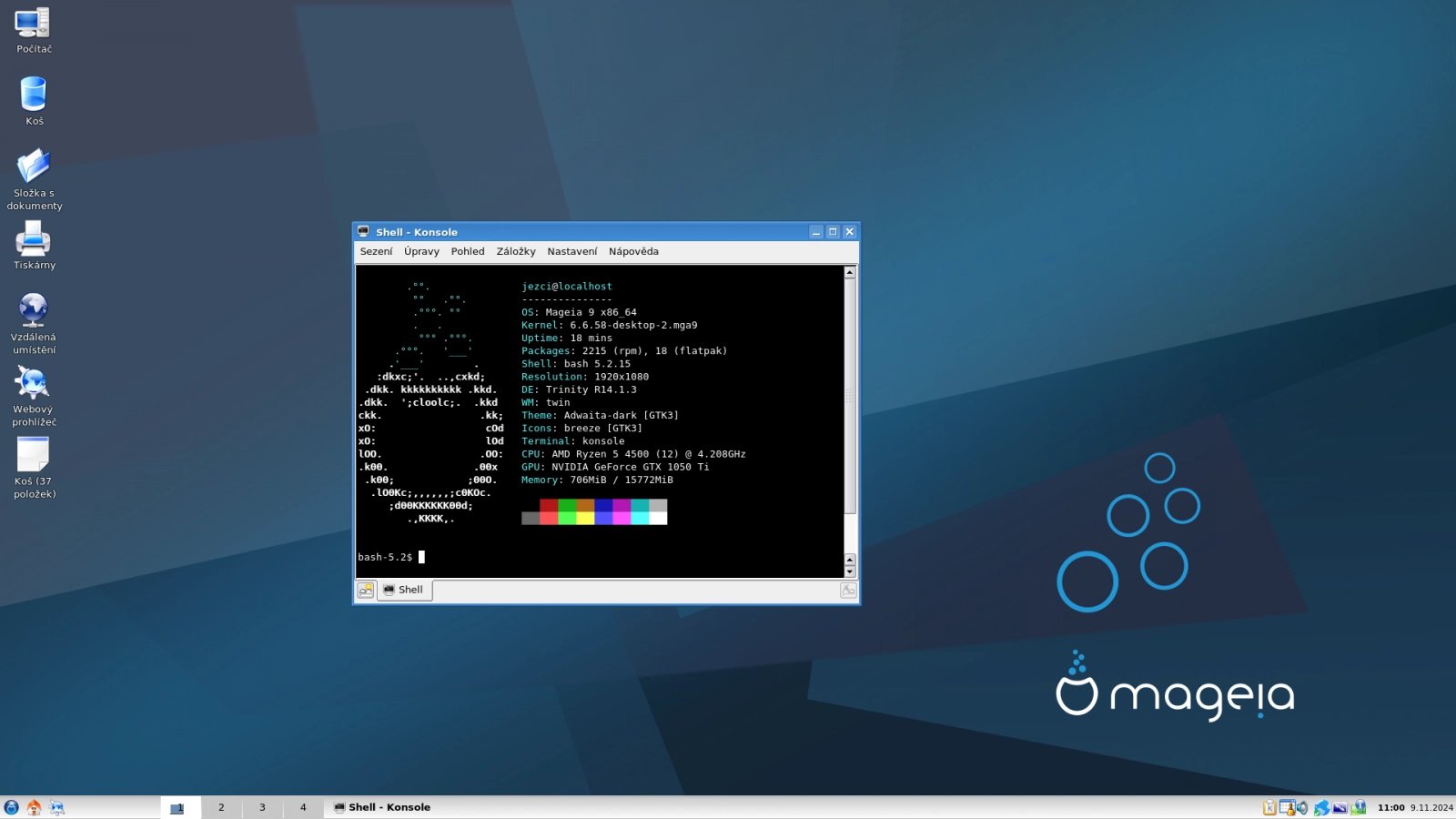Open the Mageia start menu button
1456x819 pixels.
(x=11, y=807)
